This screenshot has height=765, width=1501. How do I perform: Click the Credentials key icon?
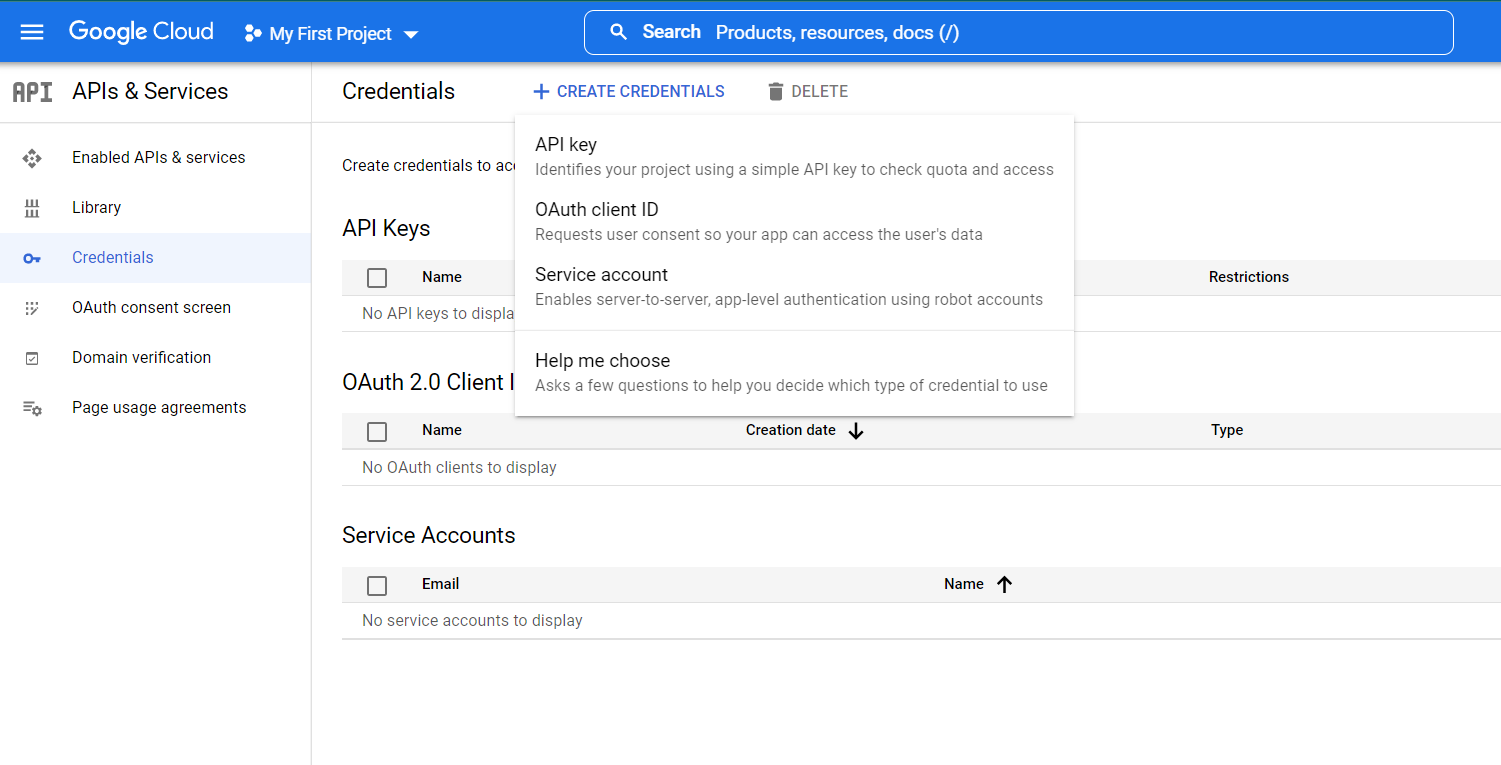coord(32,258)
